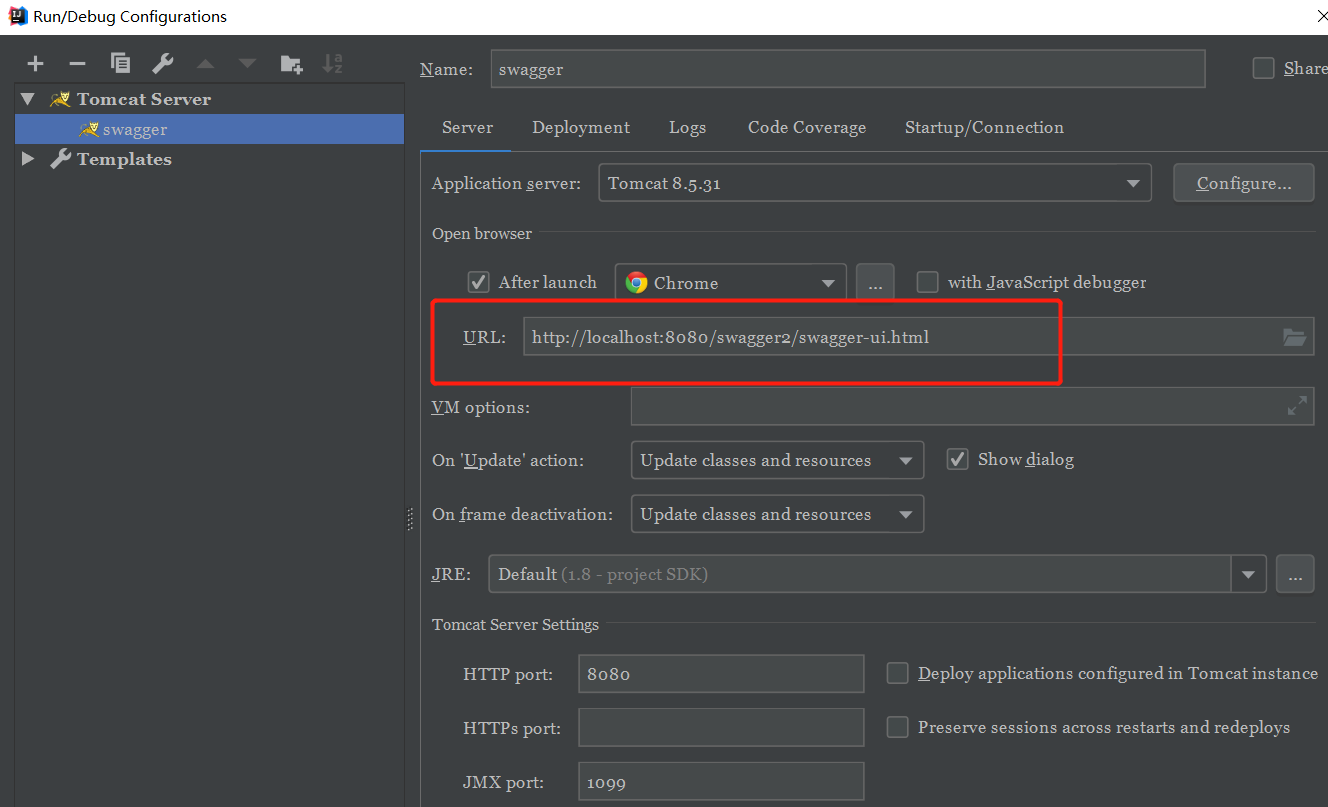Open the Application server dropdown
1328x807 pixels.
click(x=874, y=183)
